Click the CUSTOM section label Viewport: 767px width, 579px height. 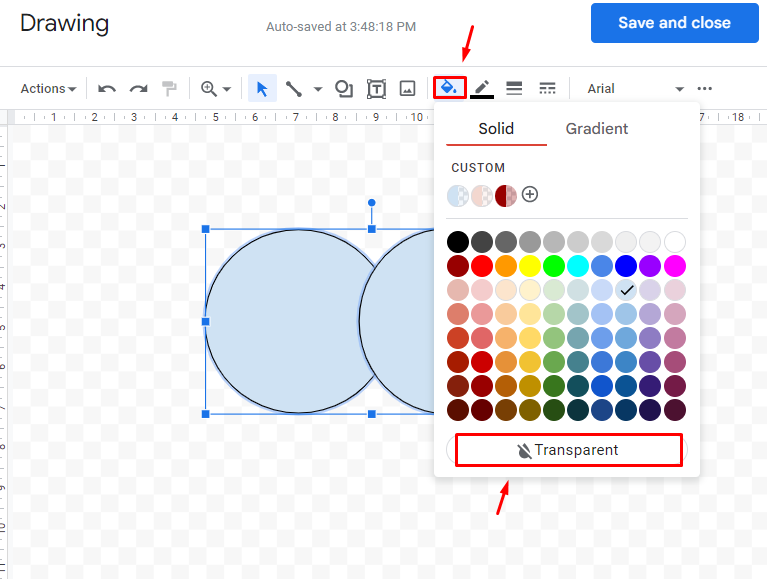[478, 168]
